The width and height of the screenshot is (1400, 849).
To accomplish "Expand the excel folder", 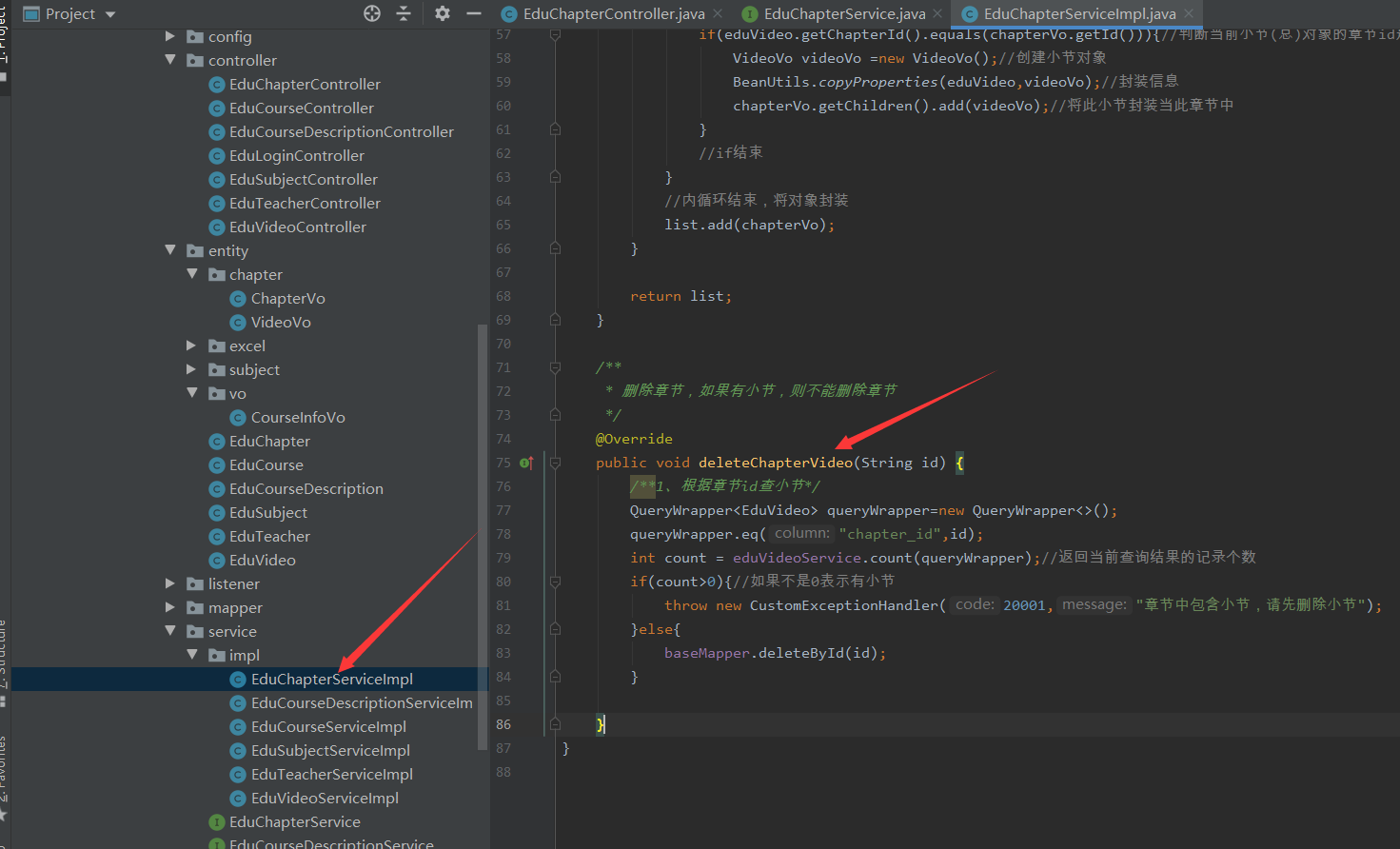I will [192, 346].
